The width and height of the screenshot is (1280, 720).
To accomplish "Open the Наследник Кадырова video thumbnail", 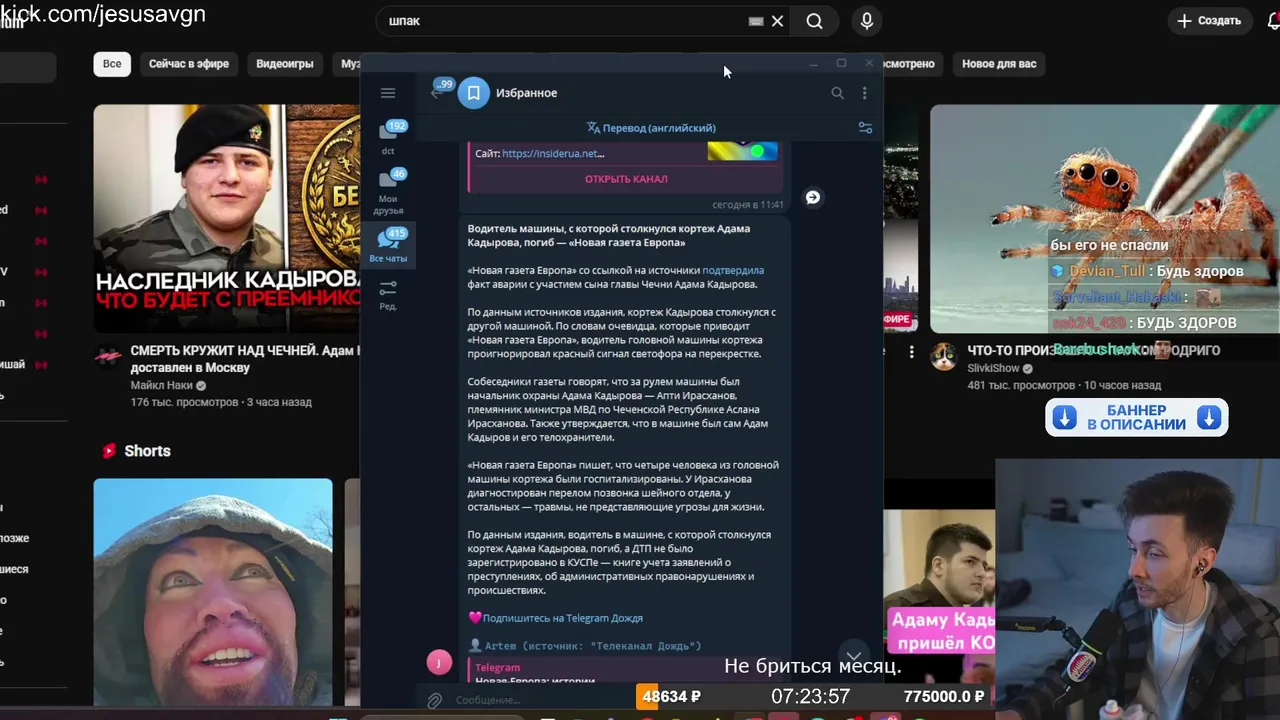I will 227,219.
